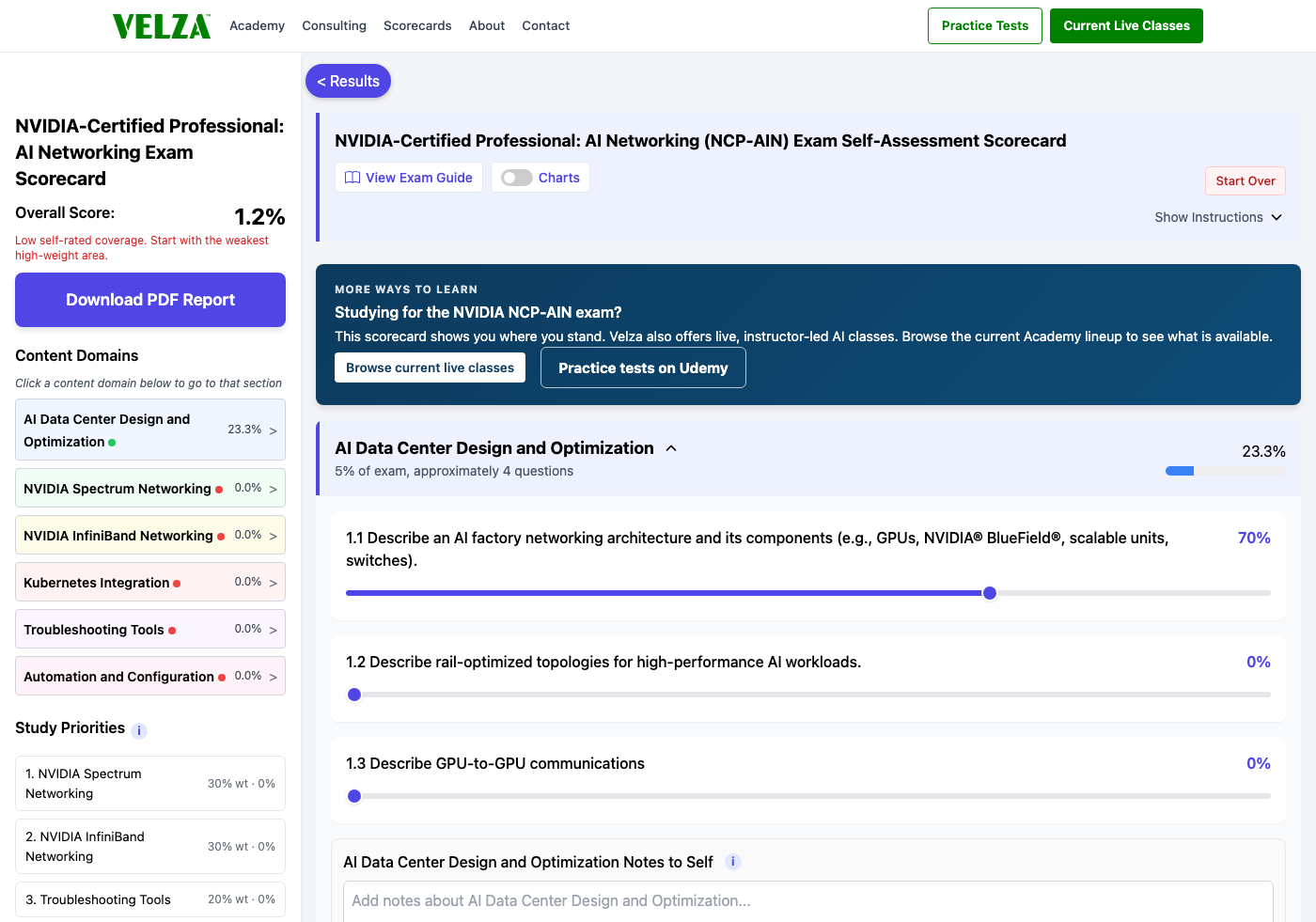Click the Practice Tests button
The image size is (1316, 922).
point(985,25)
